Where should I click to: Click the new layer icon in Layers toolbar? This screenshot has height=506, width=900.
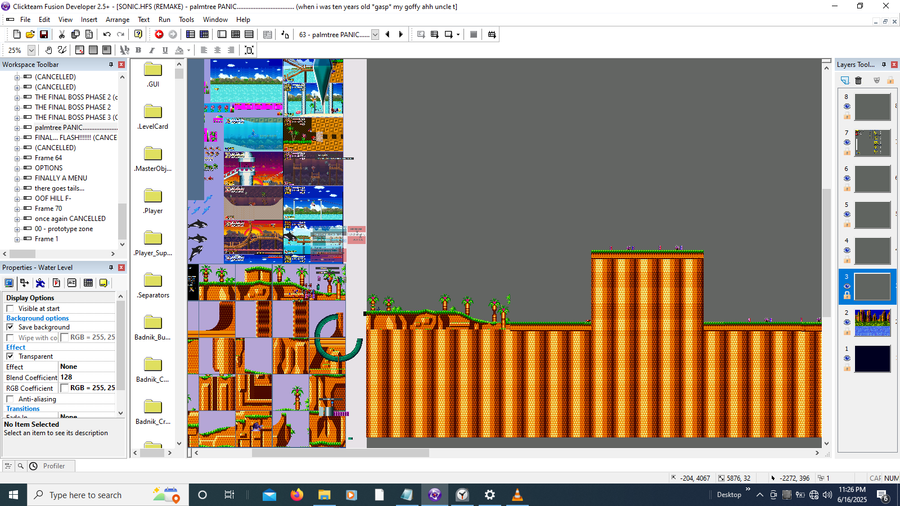click(845, 80)
